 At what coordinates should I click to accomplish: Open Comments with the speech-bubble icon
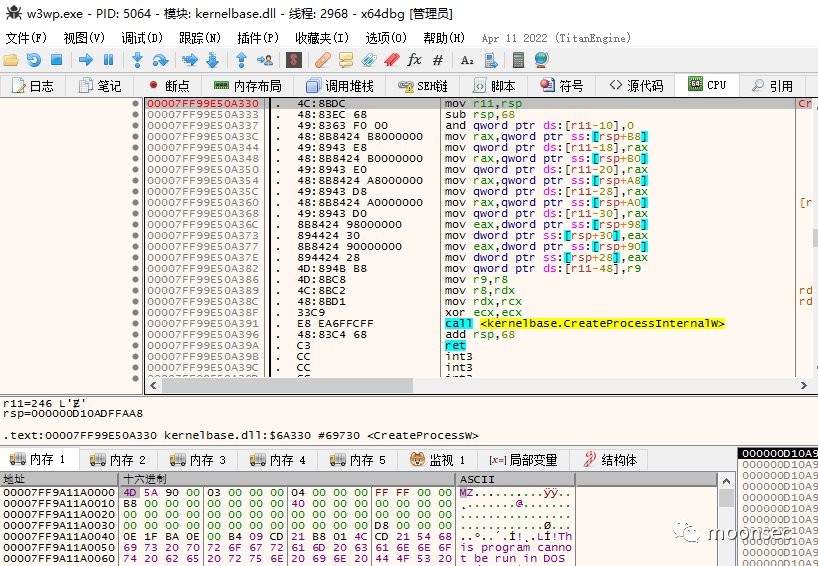tap(345, 60)
